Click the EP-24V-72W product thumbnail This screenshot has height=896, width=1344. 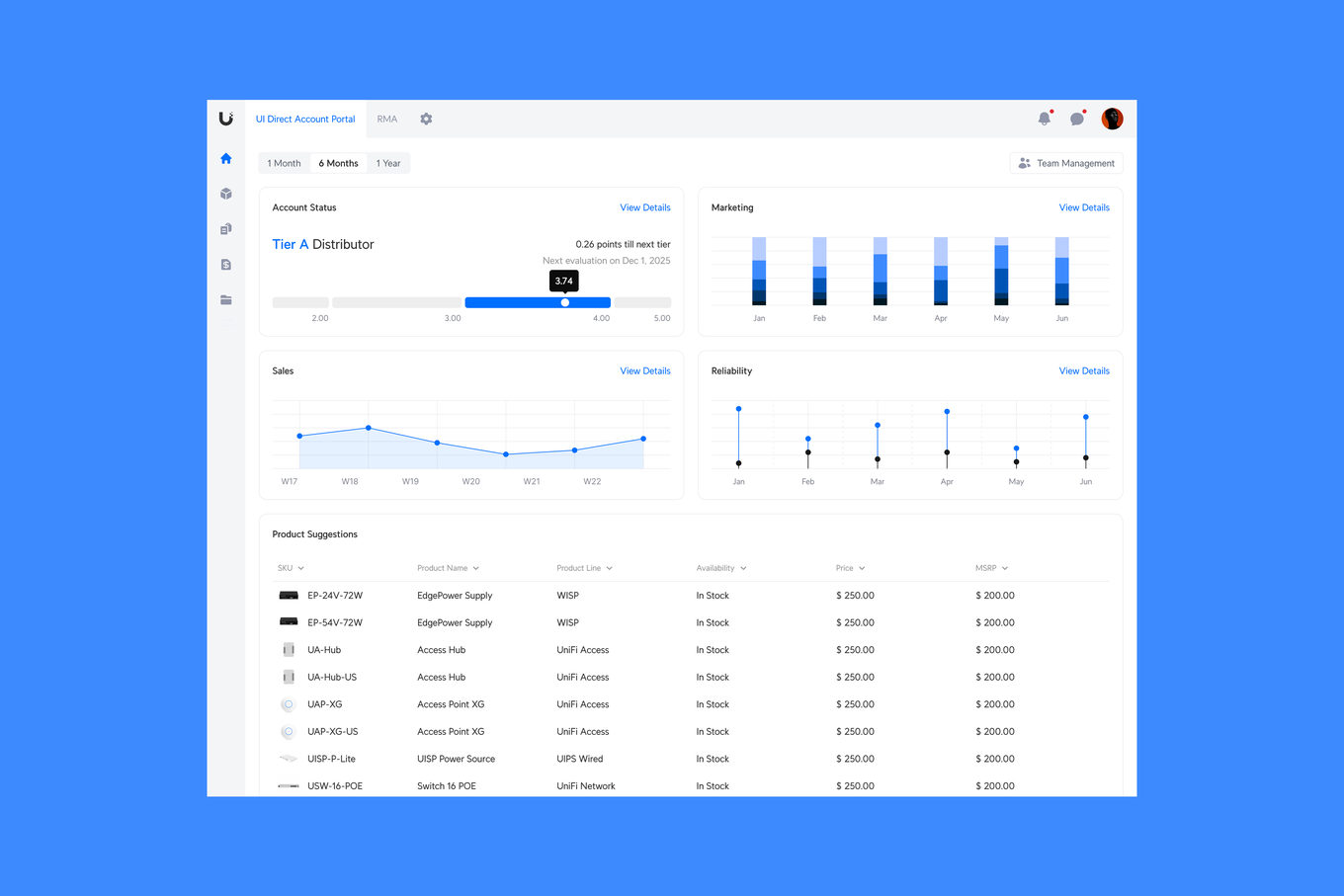(x=289, y=596)
